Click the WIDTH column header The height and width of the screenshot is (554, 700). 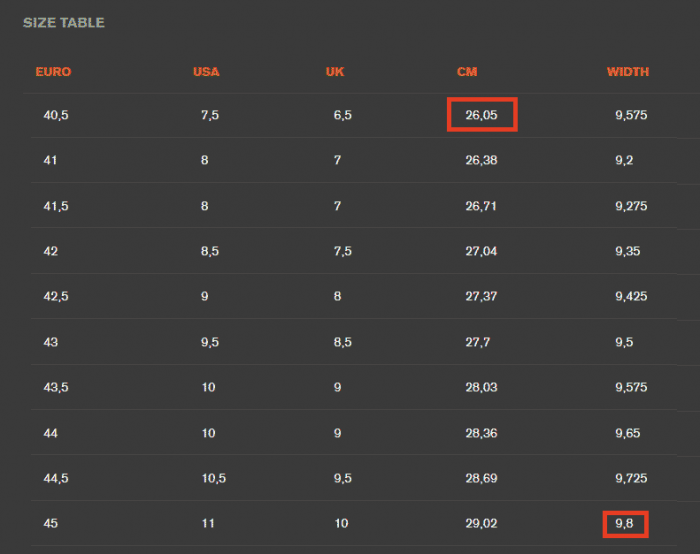628,72
